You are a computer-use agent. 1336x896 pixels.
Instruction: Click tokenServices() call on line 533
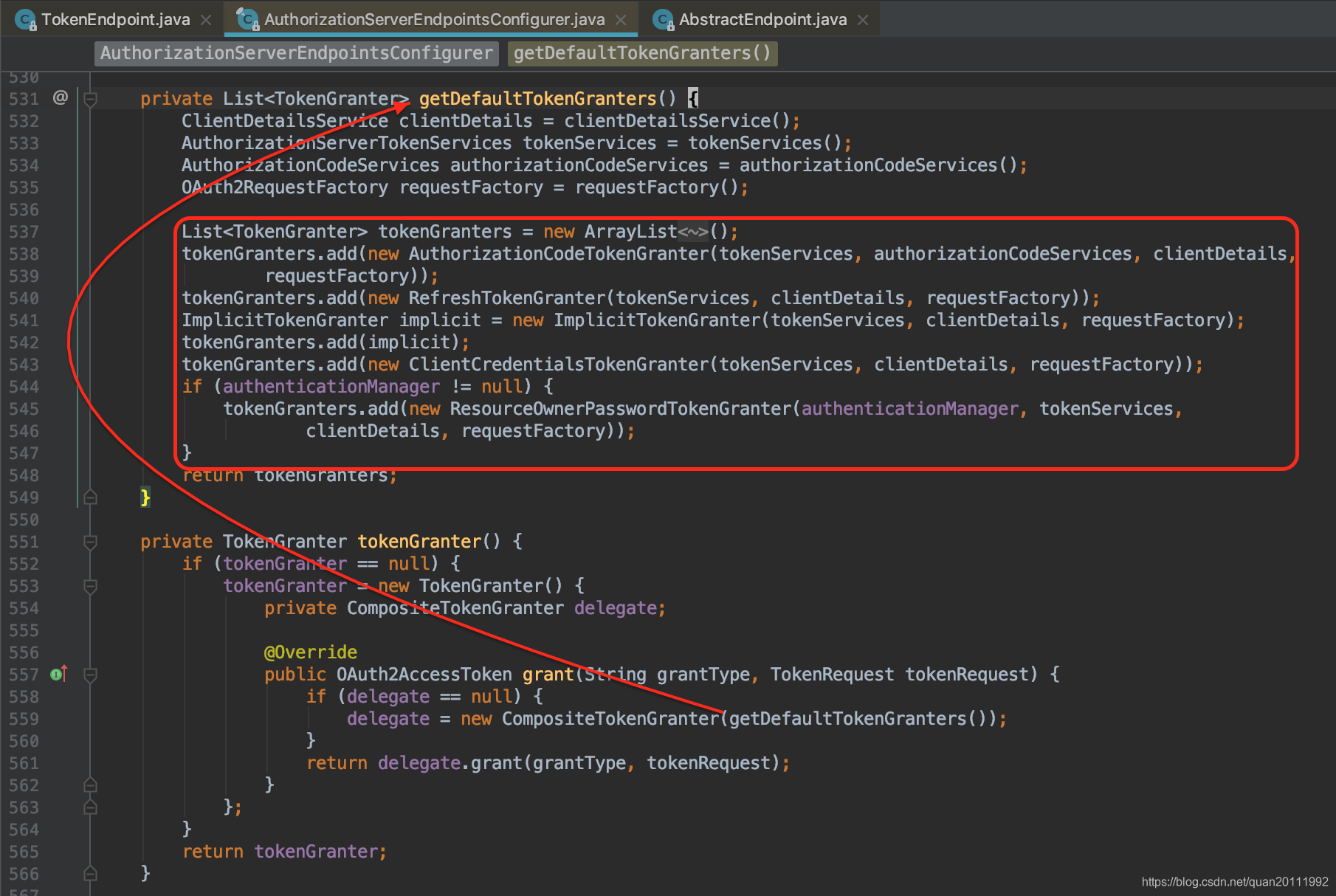click(765, 143)
